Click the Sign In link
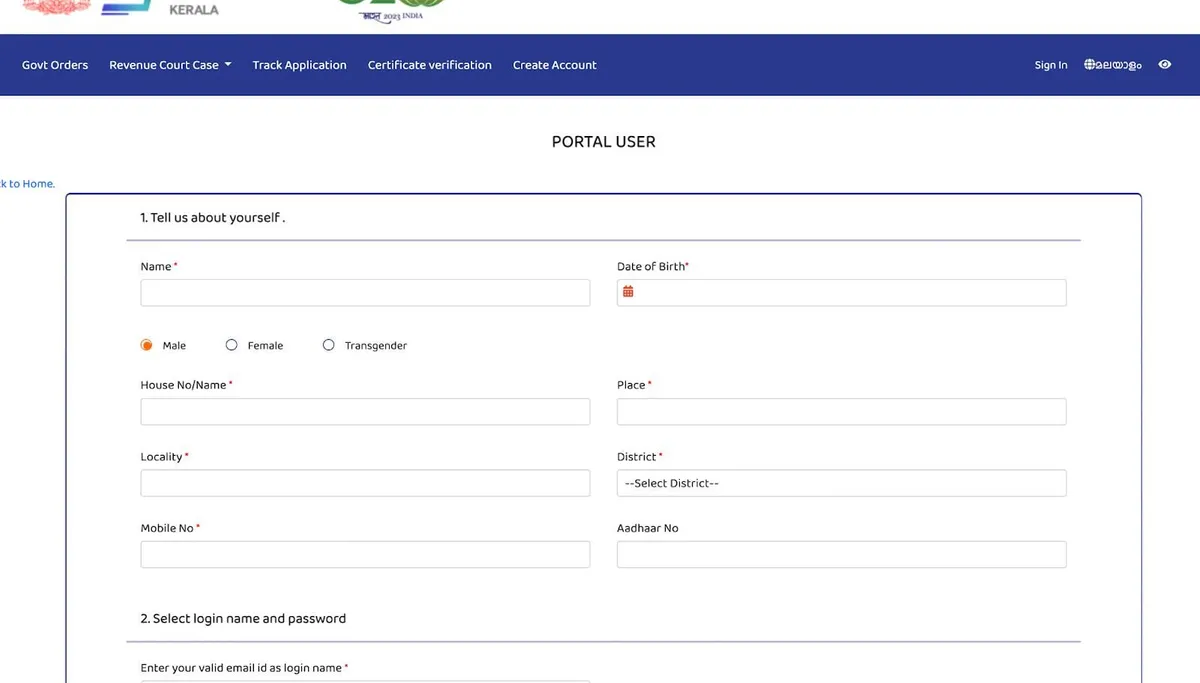This screenshot has height=683, width=1200. pyautogui.click(x=1050, y=64)
